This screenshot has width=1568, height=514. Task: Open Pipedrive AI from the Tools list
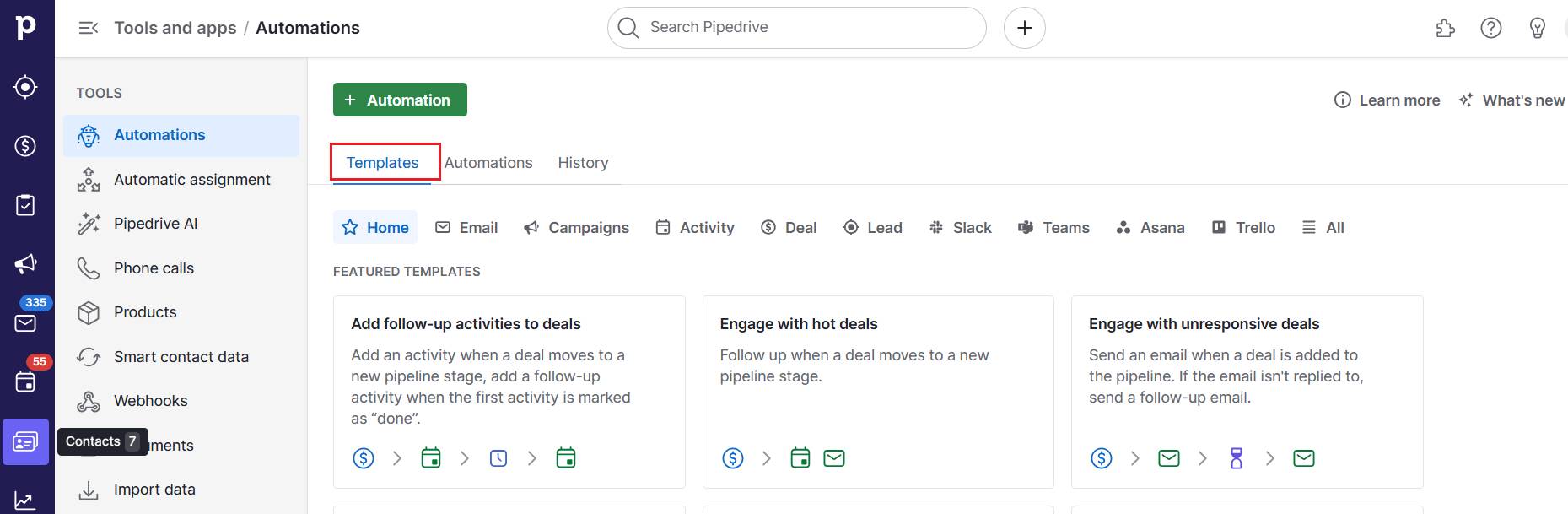coord(156,223)
